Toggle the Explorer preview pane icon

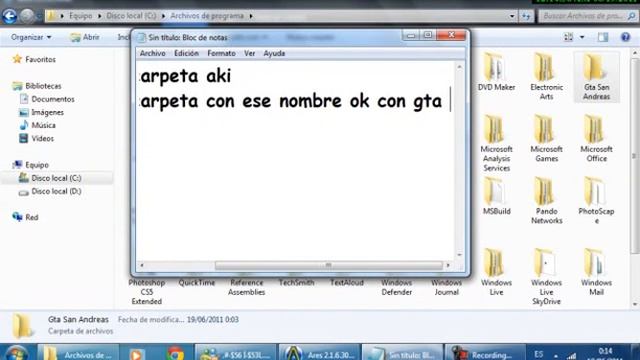tap(603, 37)
